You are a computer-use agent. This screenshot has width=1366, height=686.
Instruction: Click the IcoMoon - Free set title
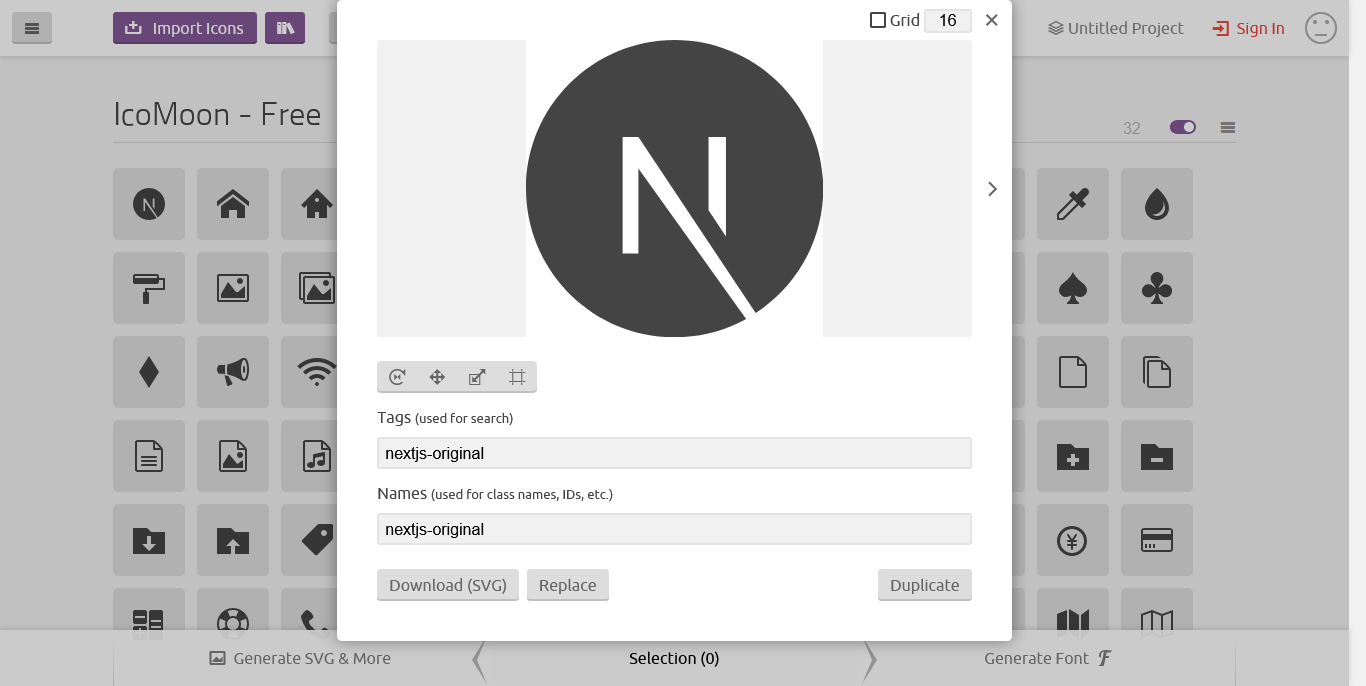tap(217, 115)
